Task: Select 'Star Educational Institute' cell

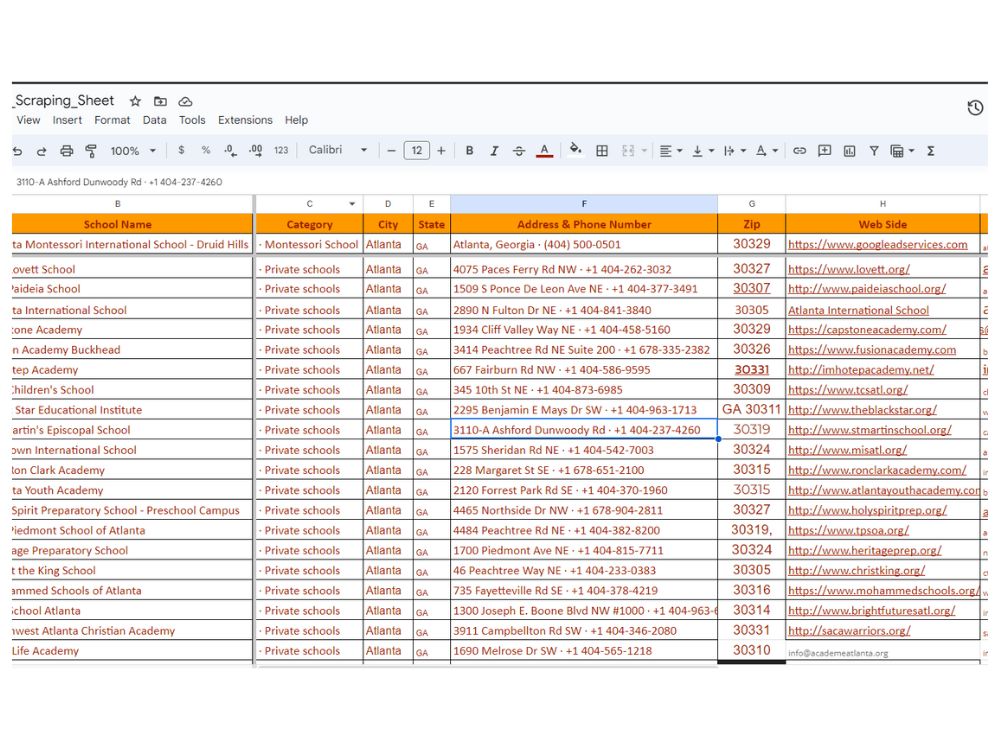Action: pyautogui.click(x=132, y=409)
